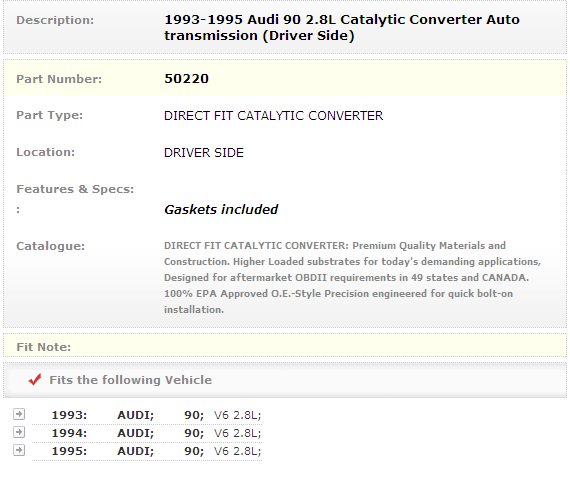Click the Fits the following Vehicle header
The height and width of the screenshot is (489, 570).
131,380
